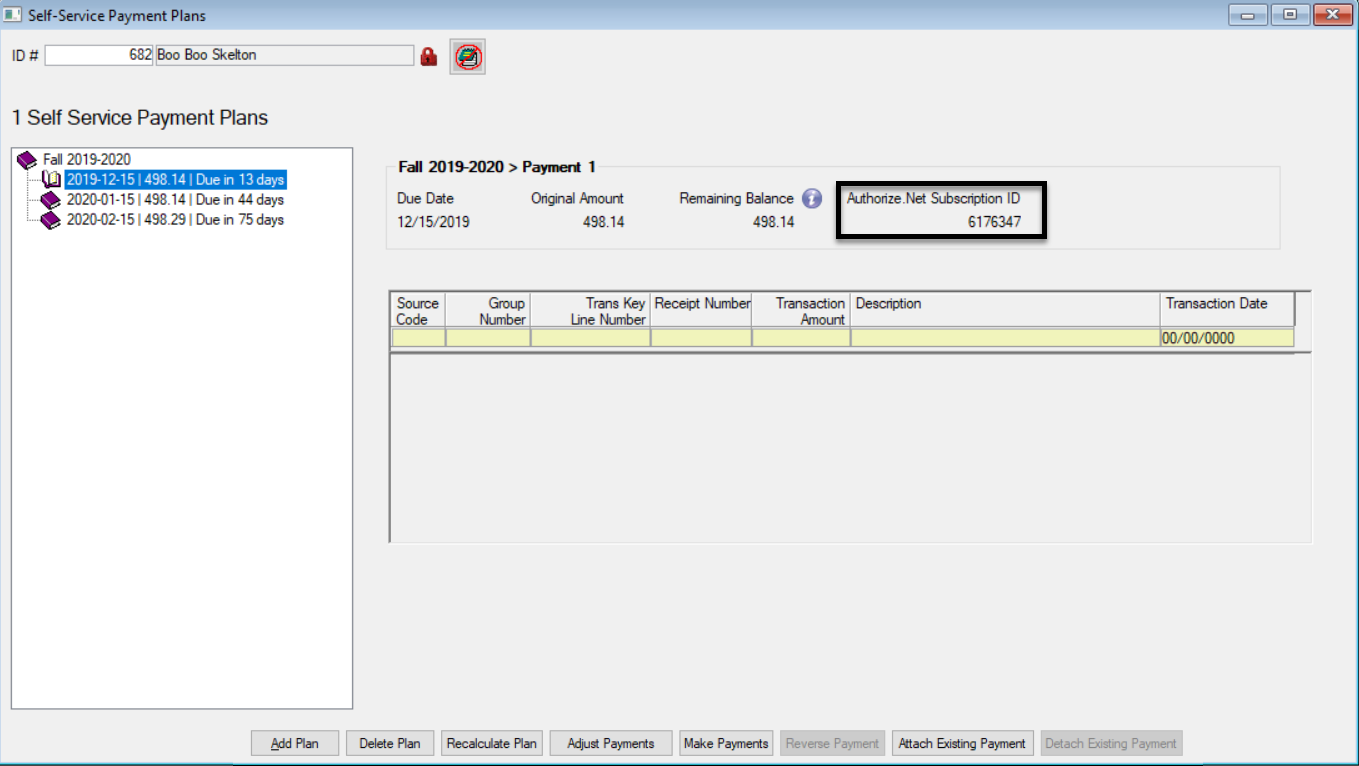Click the blue info icon by Remaining Balance
1359x766 pixels.
812,198
